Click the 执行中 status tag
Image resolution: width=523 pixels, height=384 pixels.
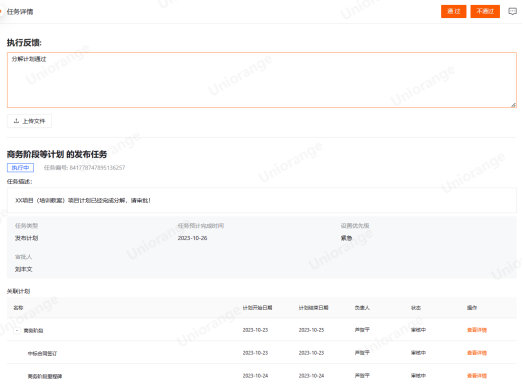coord(20,167)
